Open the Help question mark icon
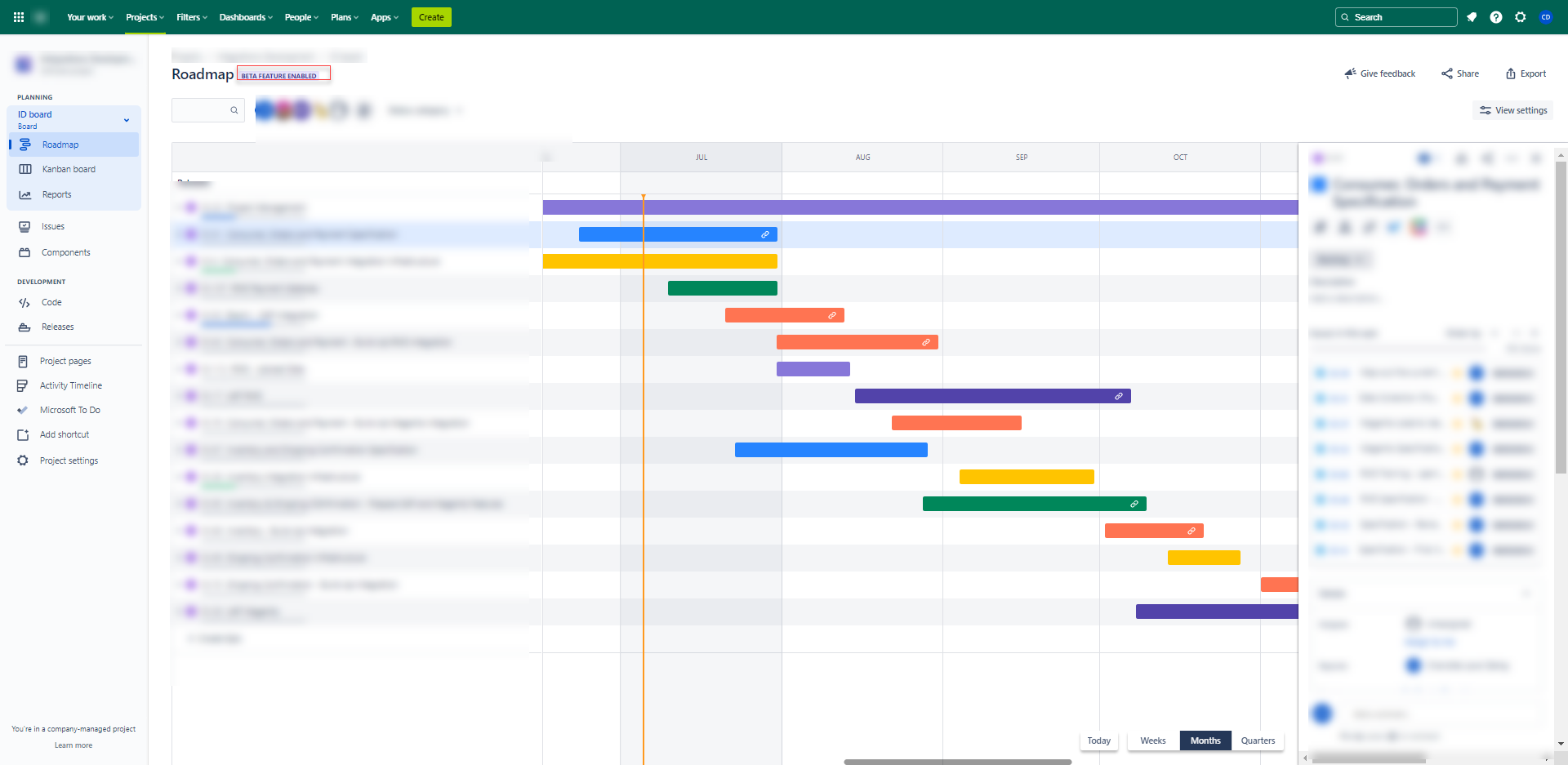The height and width of the screenshot is (765, 1568). pyautogui.click(x=1496, y=17)
